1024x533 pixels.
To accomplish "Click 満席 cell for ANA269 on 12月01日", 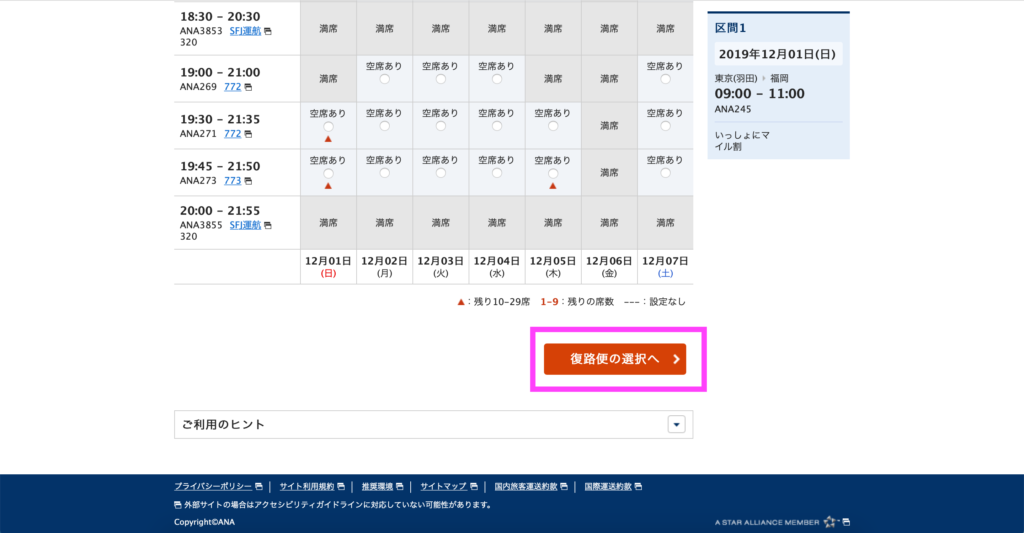I will pos(328,79).
